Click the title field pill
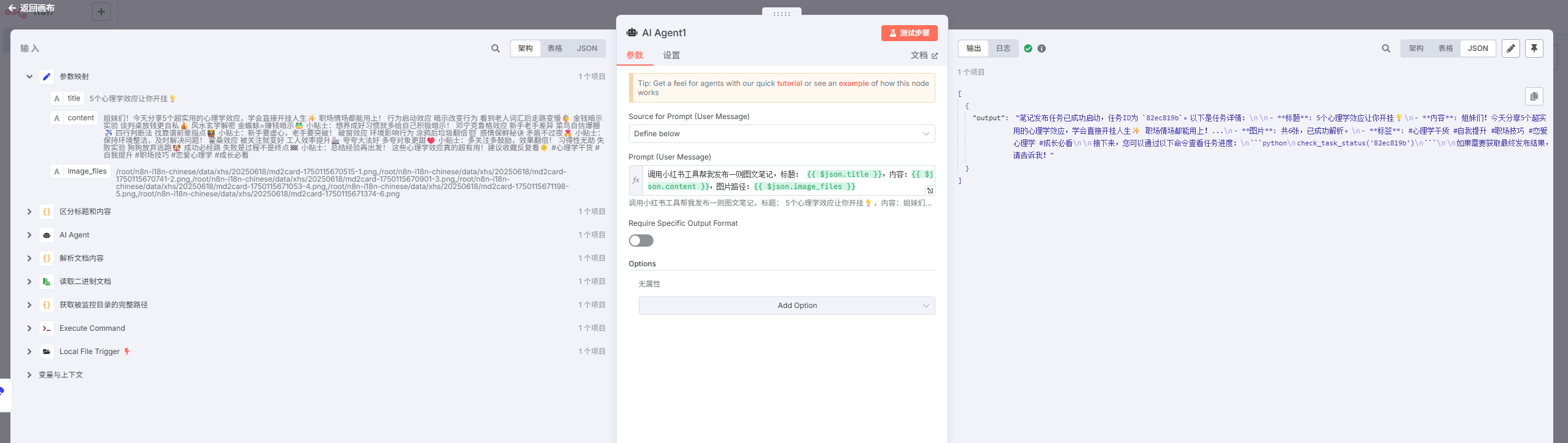Screen dimensions: 1568x443 [x=68, y=99]
